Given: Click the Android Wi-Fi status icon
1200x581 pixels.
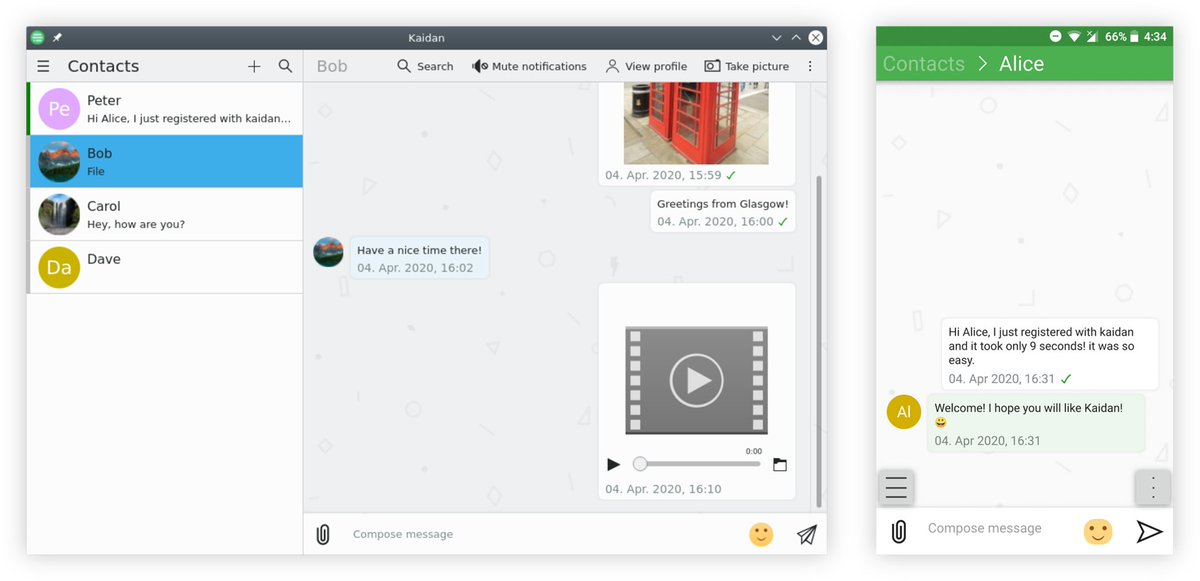Looking at the screenshot, I should (x=1075, y=36).
